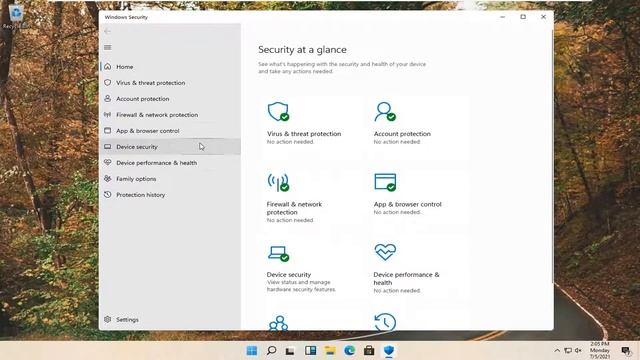
Task: Open the large Protection history clock tile icon
Action: pos(385,322)
